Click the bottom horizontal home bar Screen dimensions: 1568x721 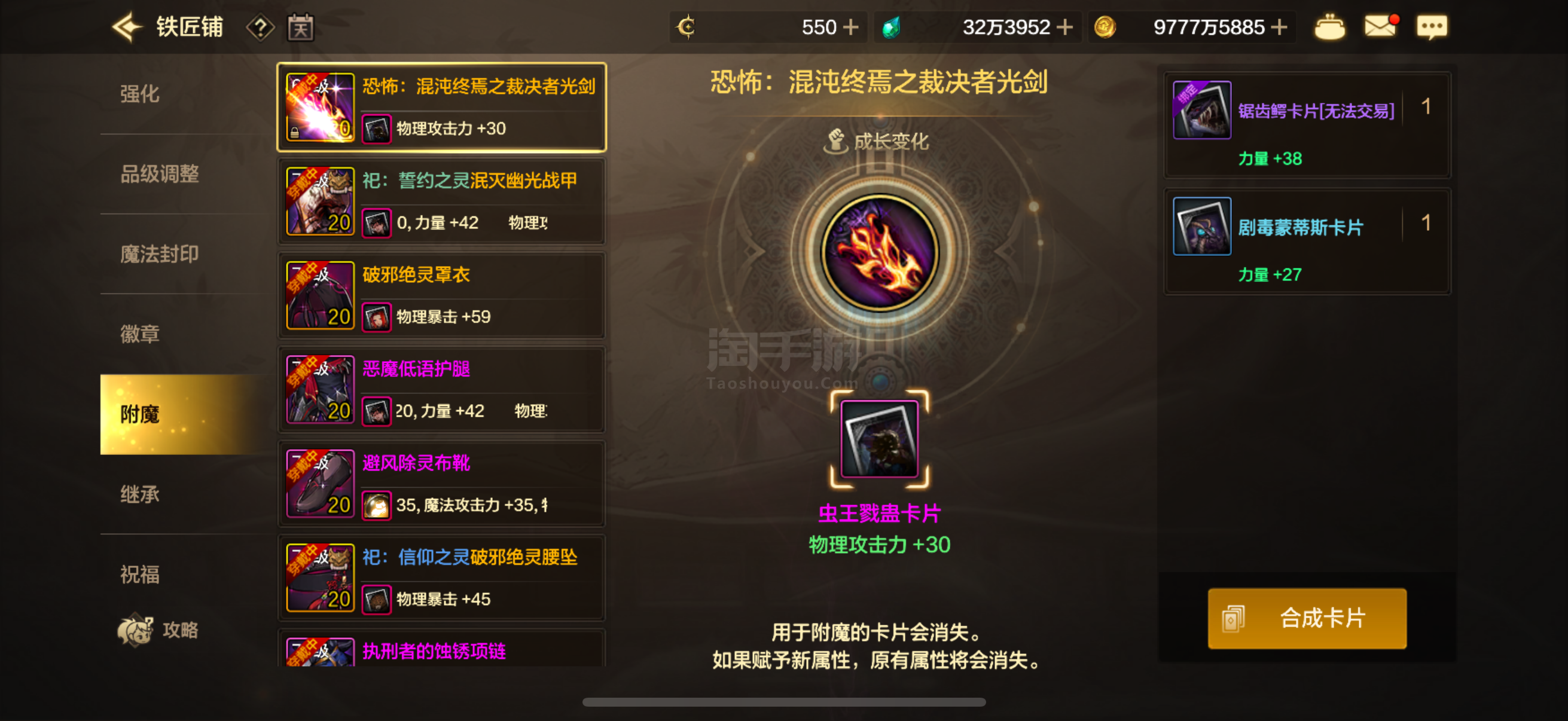pos(784,702)
